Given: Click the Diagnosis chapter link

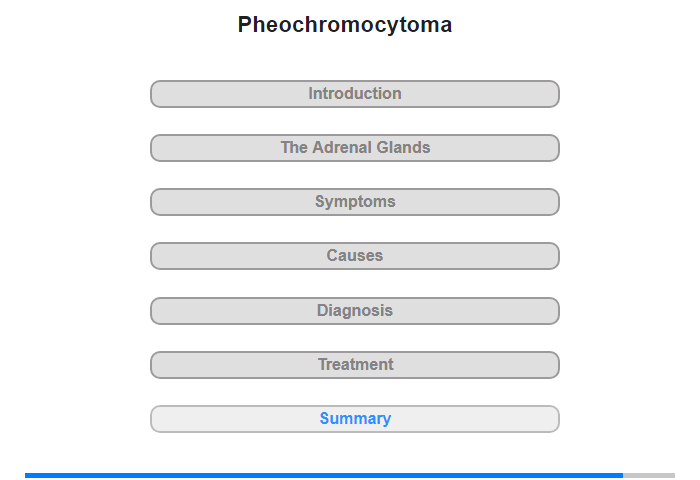Looking at the screenshot, I should [x=354, y=311].
